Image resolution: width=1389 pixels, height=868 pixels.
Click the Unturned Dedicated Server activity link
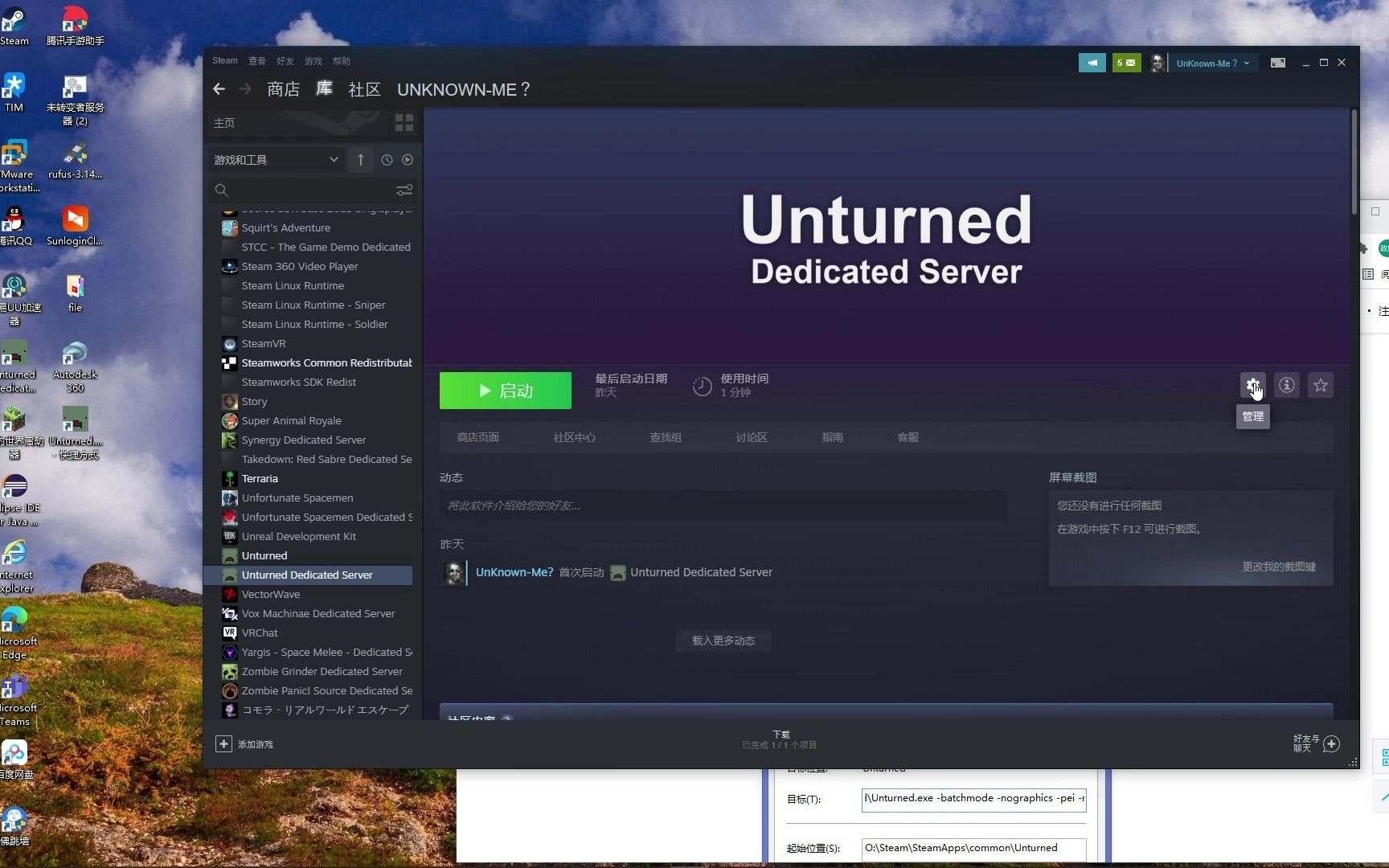[701, 572]
